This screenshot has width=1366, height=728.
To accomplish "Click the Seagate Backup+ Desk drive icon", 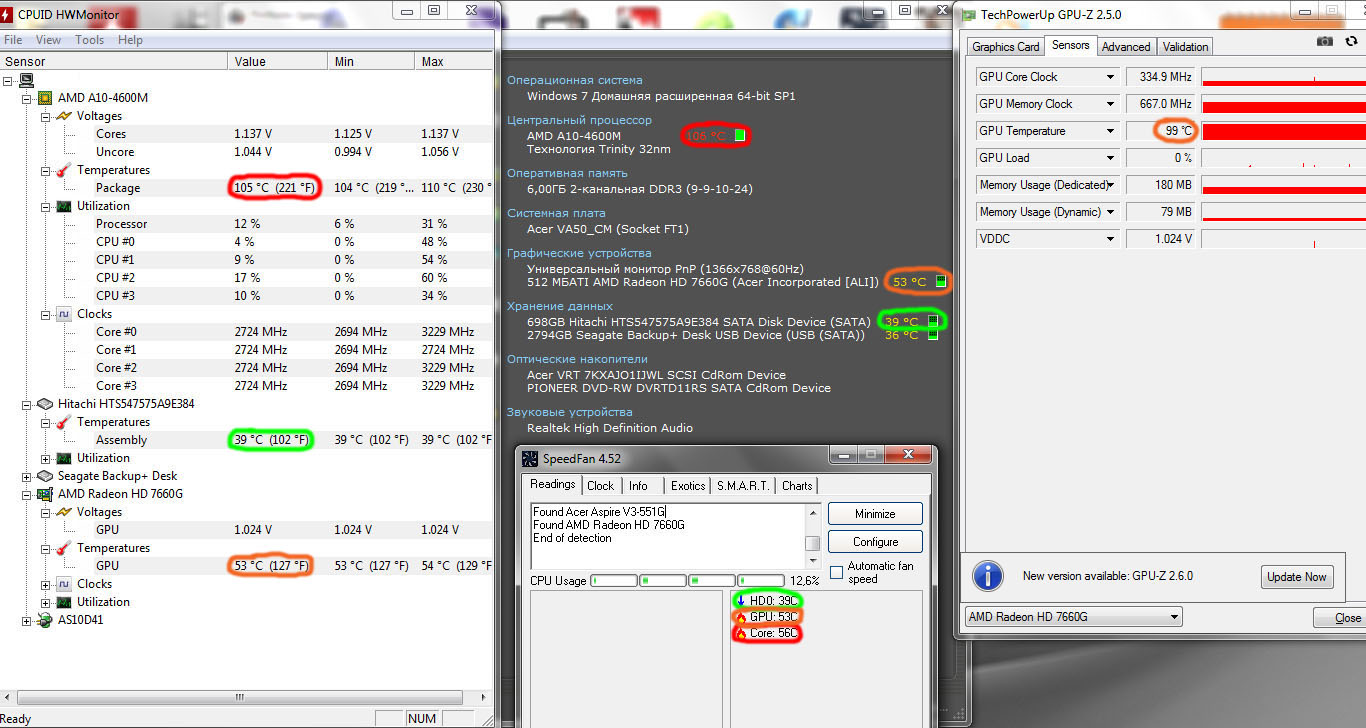I will 45,476.
